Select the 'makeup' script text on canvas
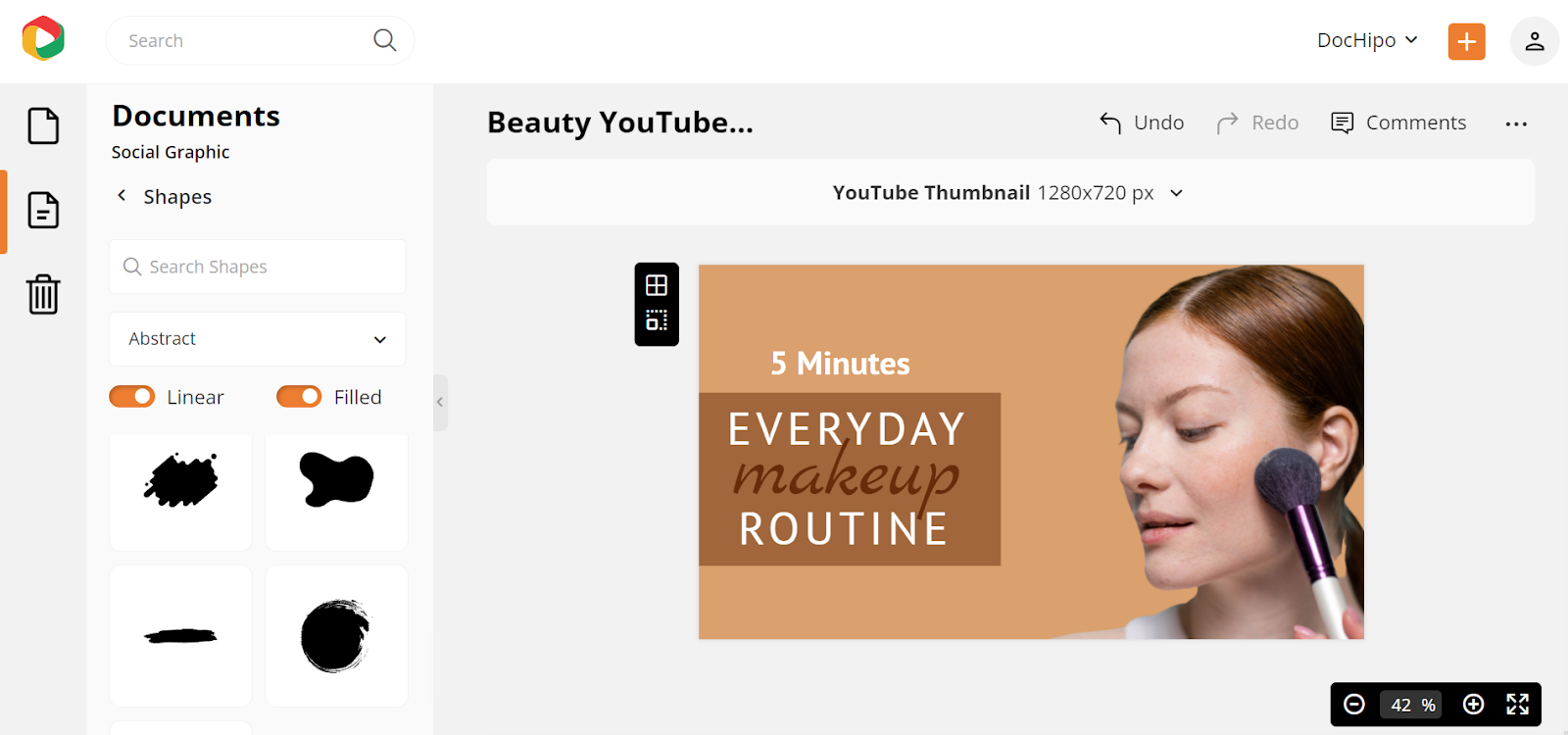The width and height of the screenshot is (1568, 735). (847, 476)
